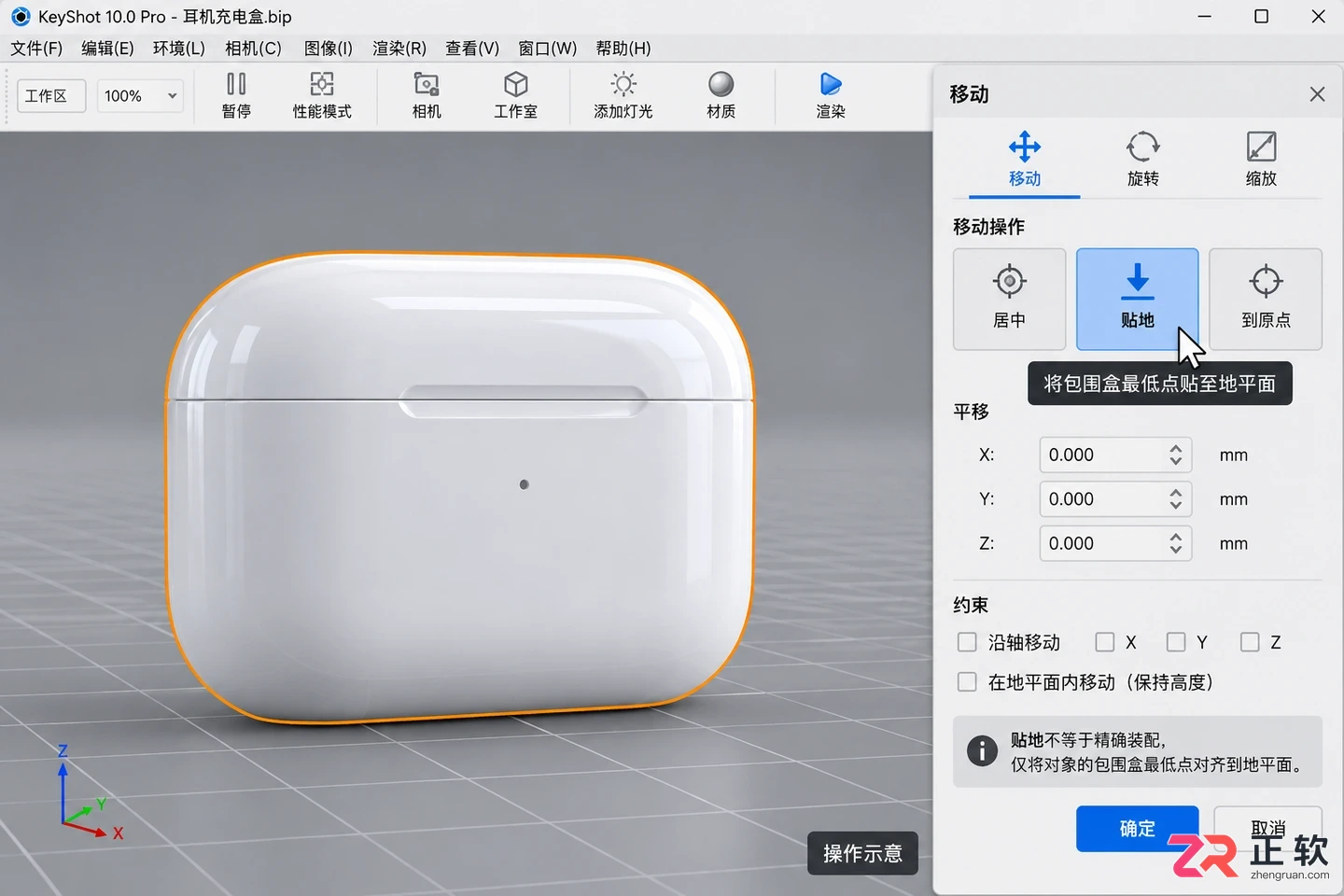1344x896 pixels.
Task: Open the 相机(C) menu
Action: [x=253, y=49]
